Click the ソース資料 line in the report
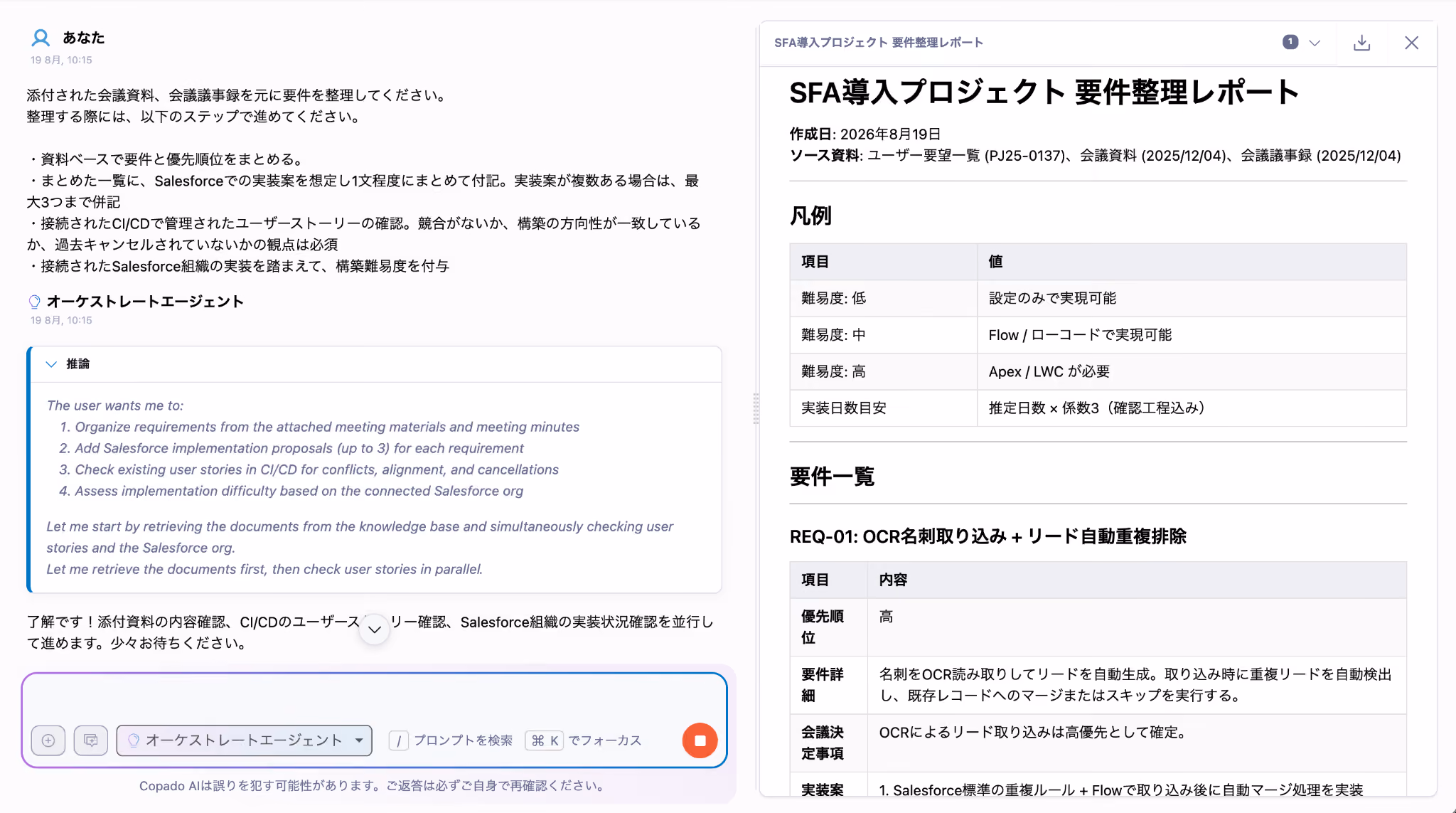The width and height of the screenshot is (1456, 813). coord(1096,156)
